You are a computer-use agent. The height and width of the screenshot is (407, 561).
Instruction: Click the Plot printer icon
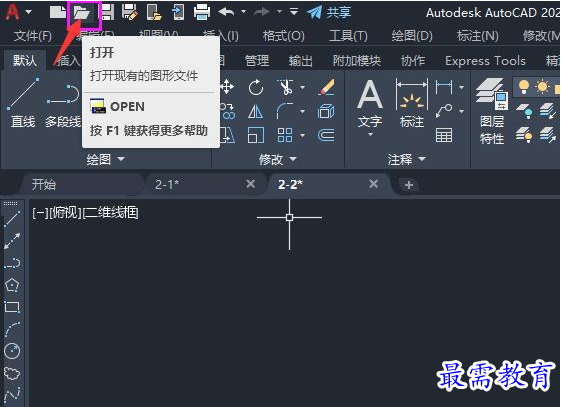click(202, 13)
